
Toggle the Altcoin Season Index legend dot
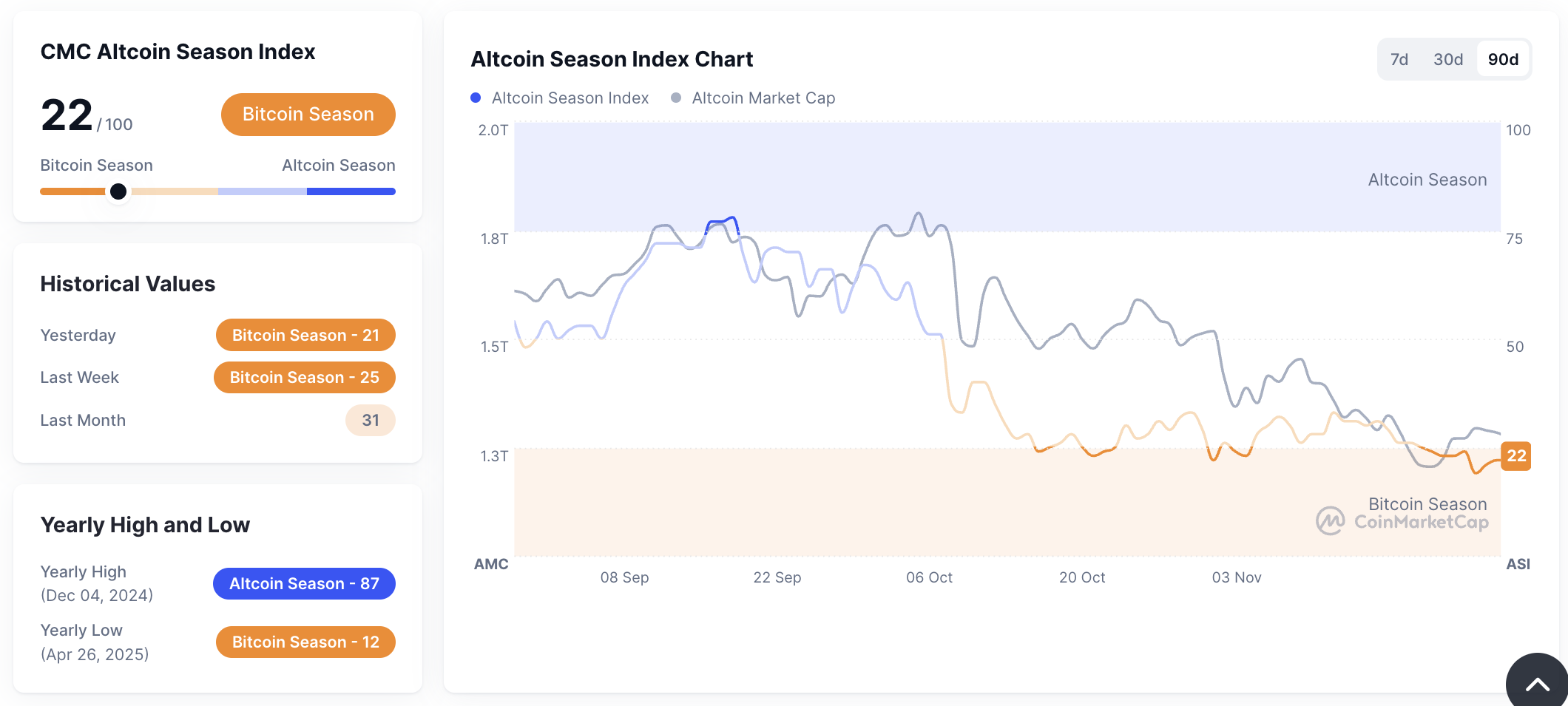(476, 98)
